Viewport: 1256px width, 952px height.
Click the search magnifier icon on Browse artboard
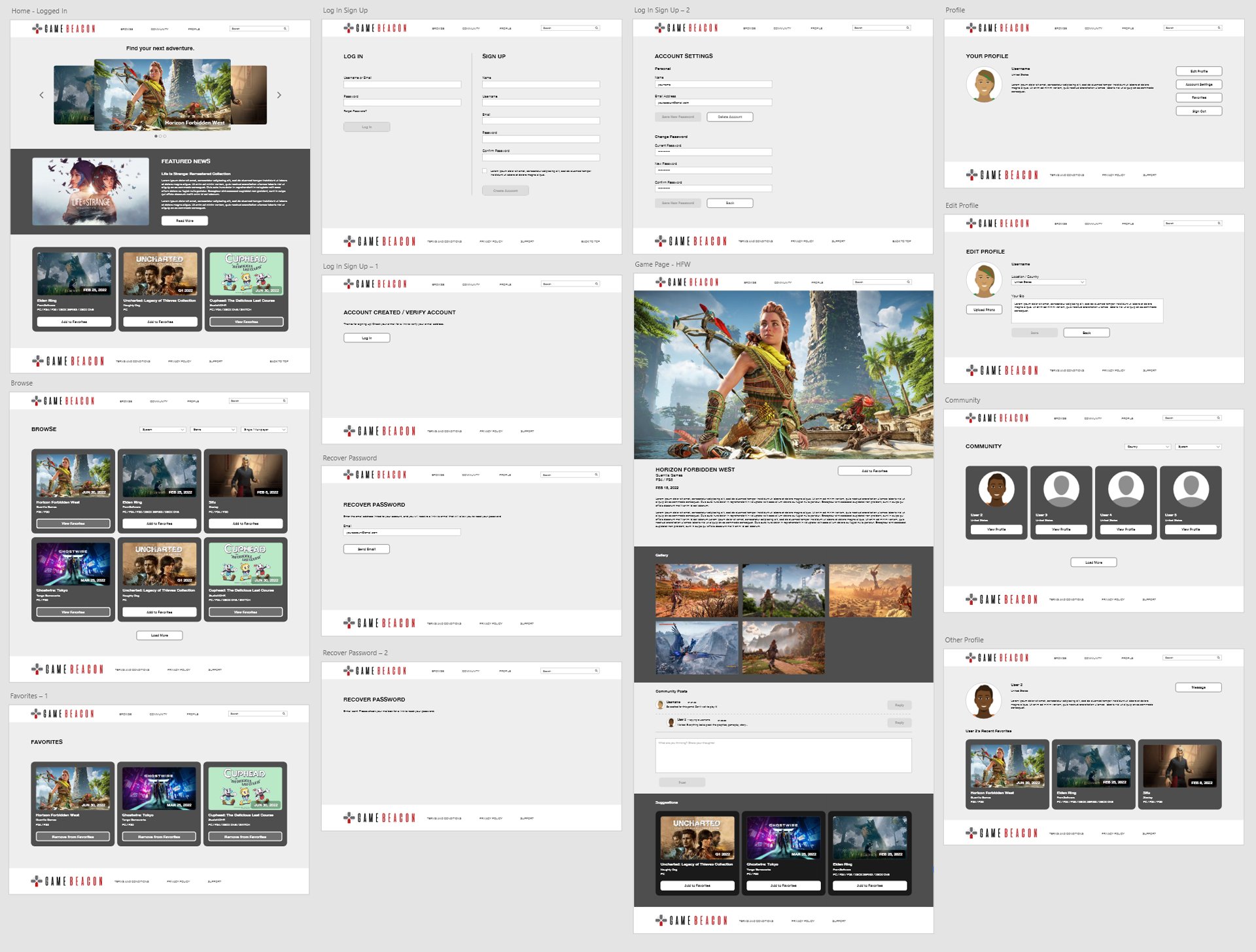click(x=285, y=401)
